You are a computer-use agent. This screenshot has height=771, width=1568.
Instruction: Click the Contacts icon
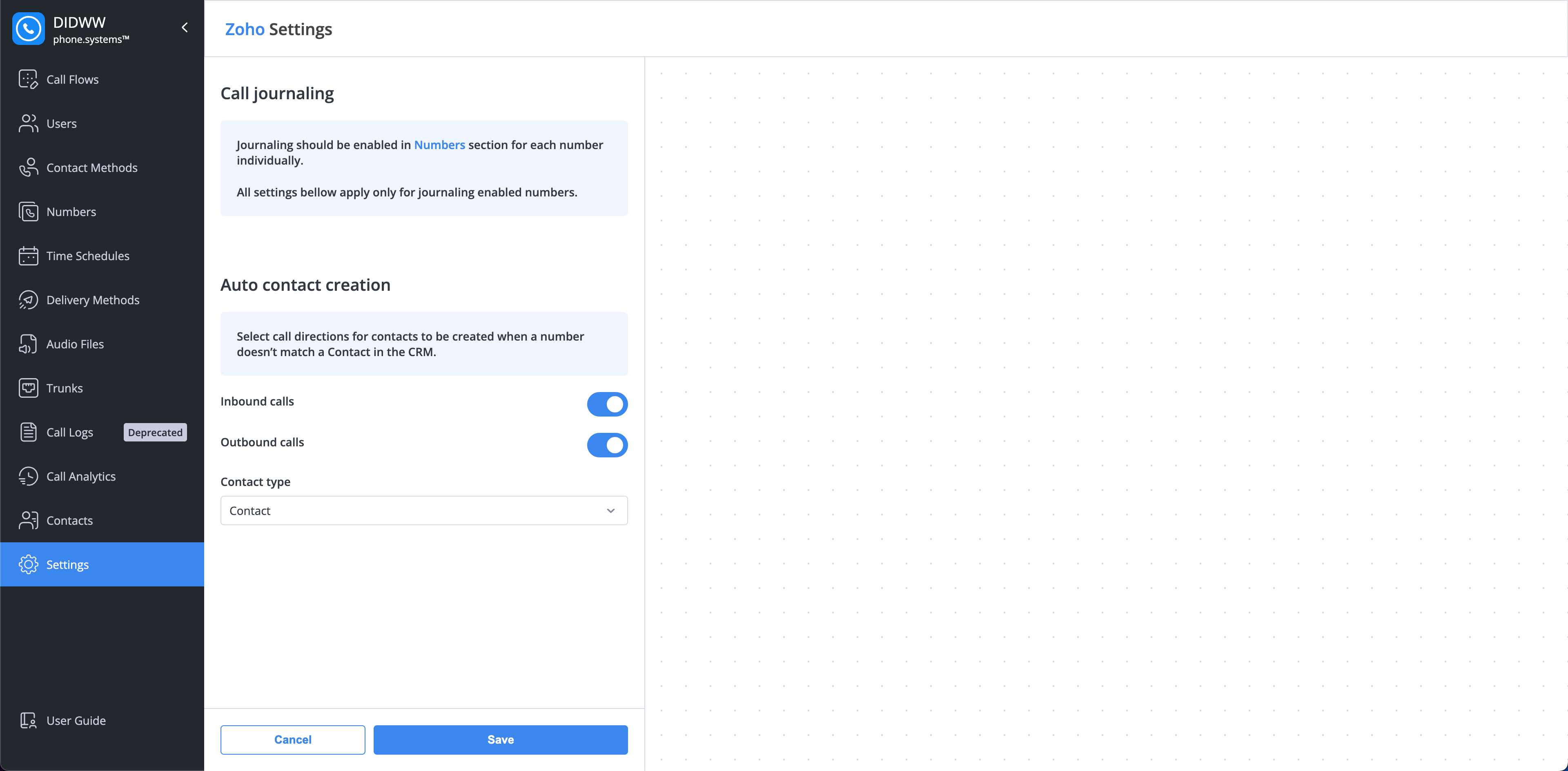point(28,520)
